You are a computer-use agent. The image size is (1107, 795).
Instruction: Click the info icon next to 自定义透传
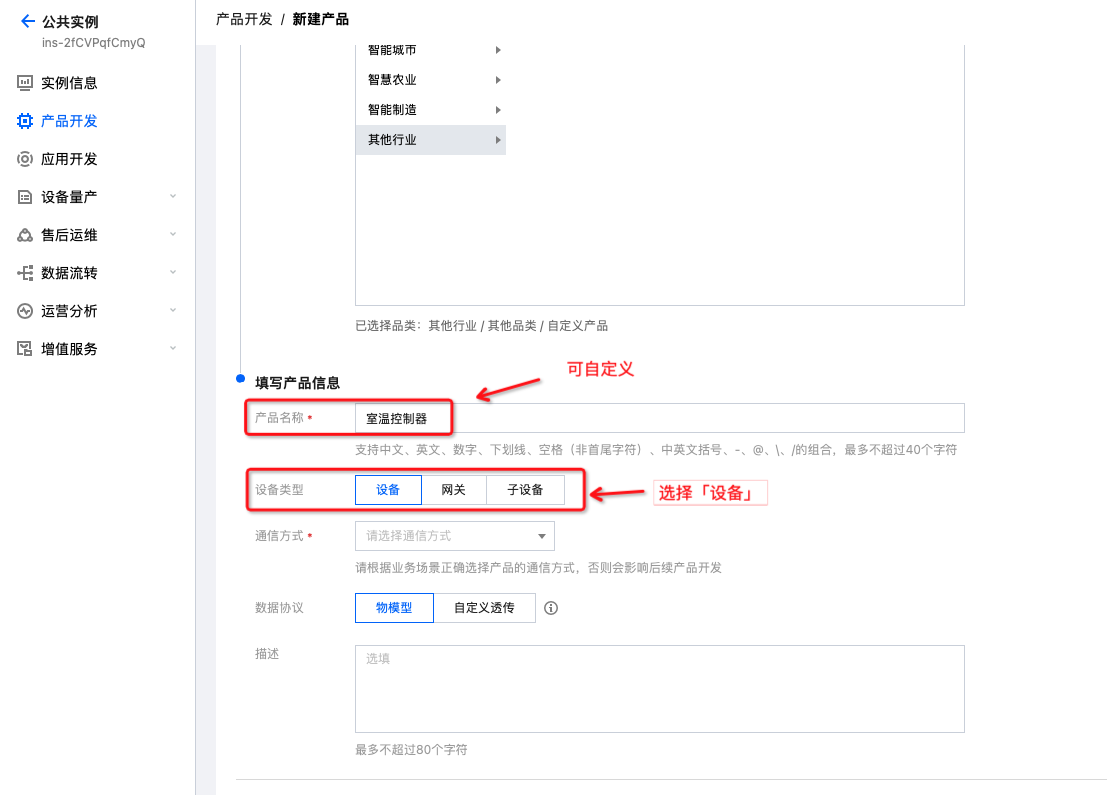pyautogui.click(x=550, y=608)
